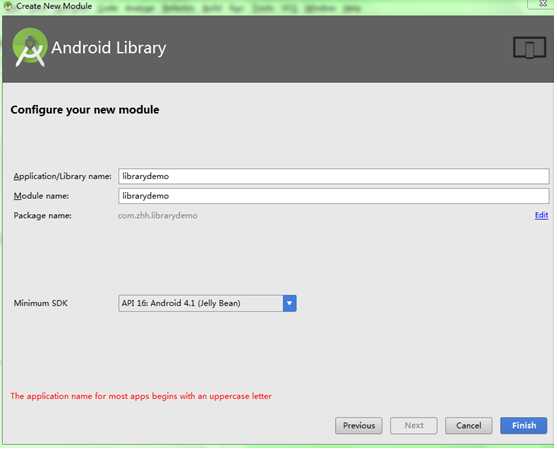The height and width of the screenshot is (450, 557).
Task: Click the Edit link beside package name
Action: coord(541,215)
